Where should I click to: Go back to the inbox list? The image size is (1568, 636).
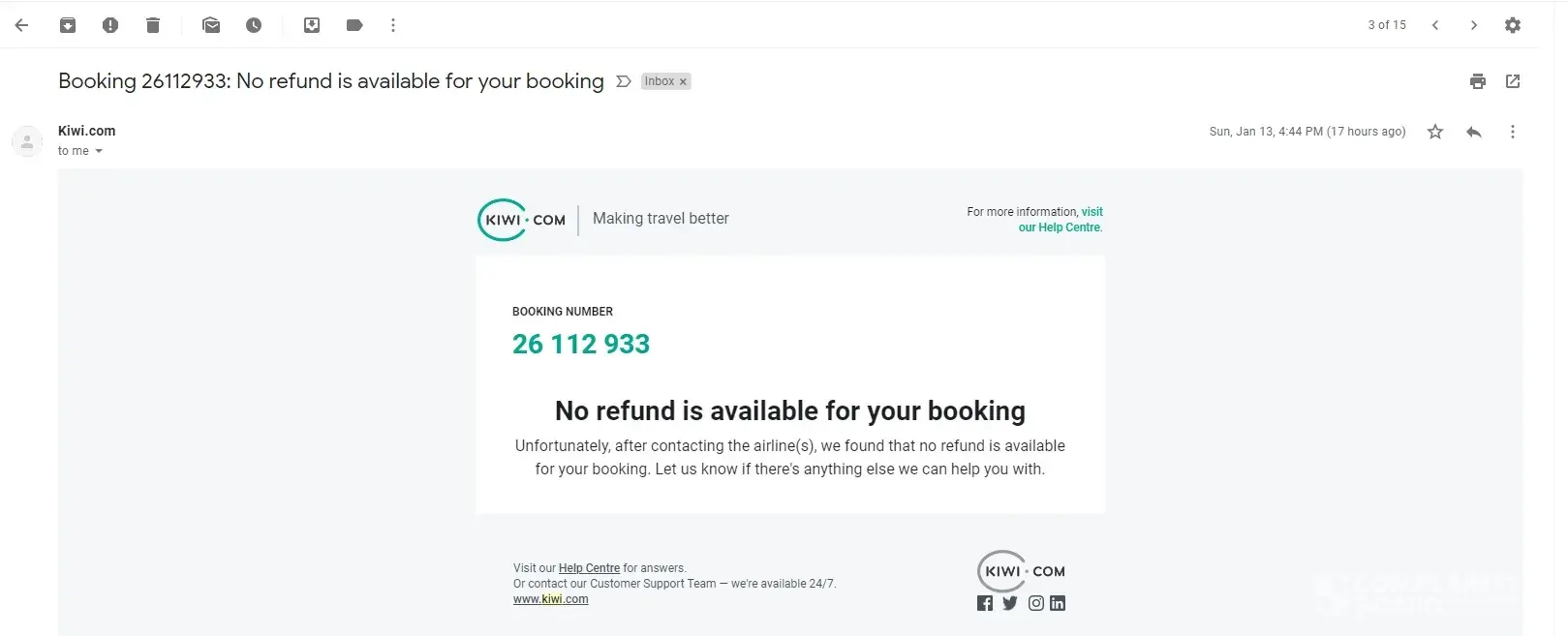point(21,25)
